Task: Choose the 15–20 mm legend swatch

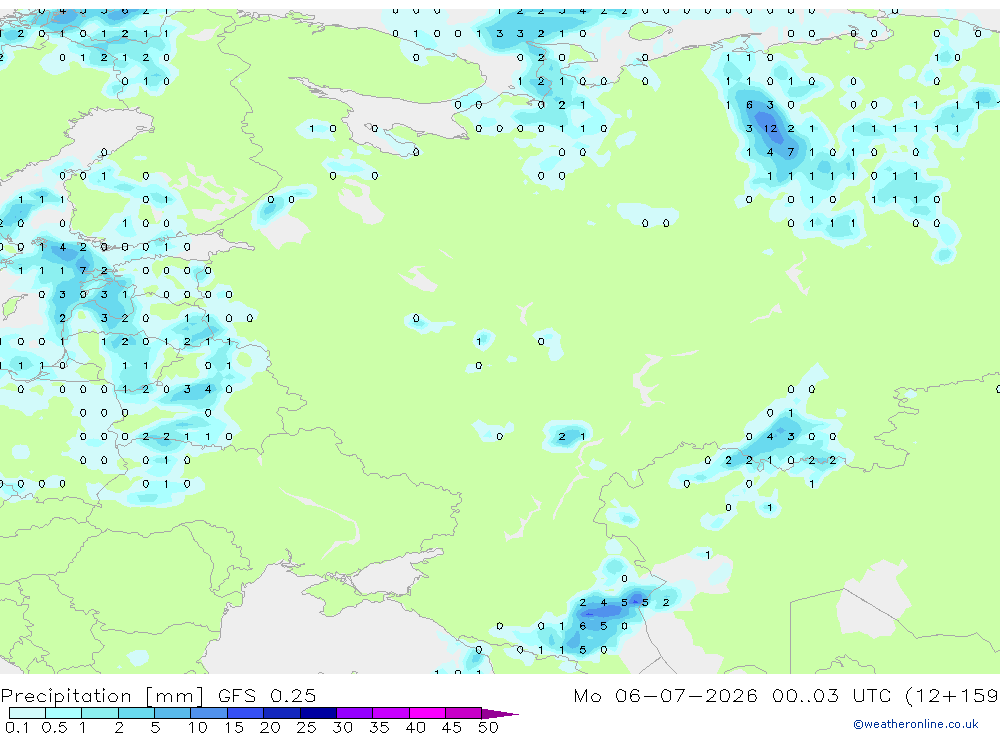Action: [x=245, y=713]
